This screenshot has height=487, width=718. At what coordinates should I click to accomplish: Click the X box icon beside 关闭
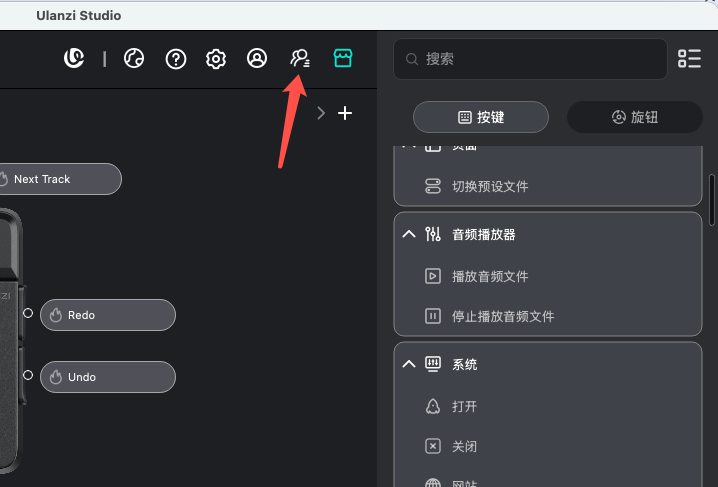click(x=433, y=446)
